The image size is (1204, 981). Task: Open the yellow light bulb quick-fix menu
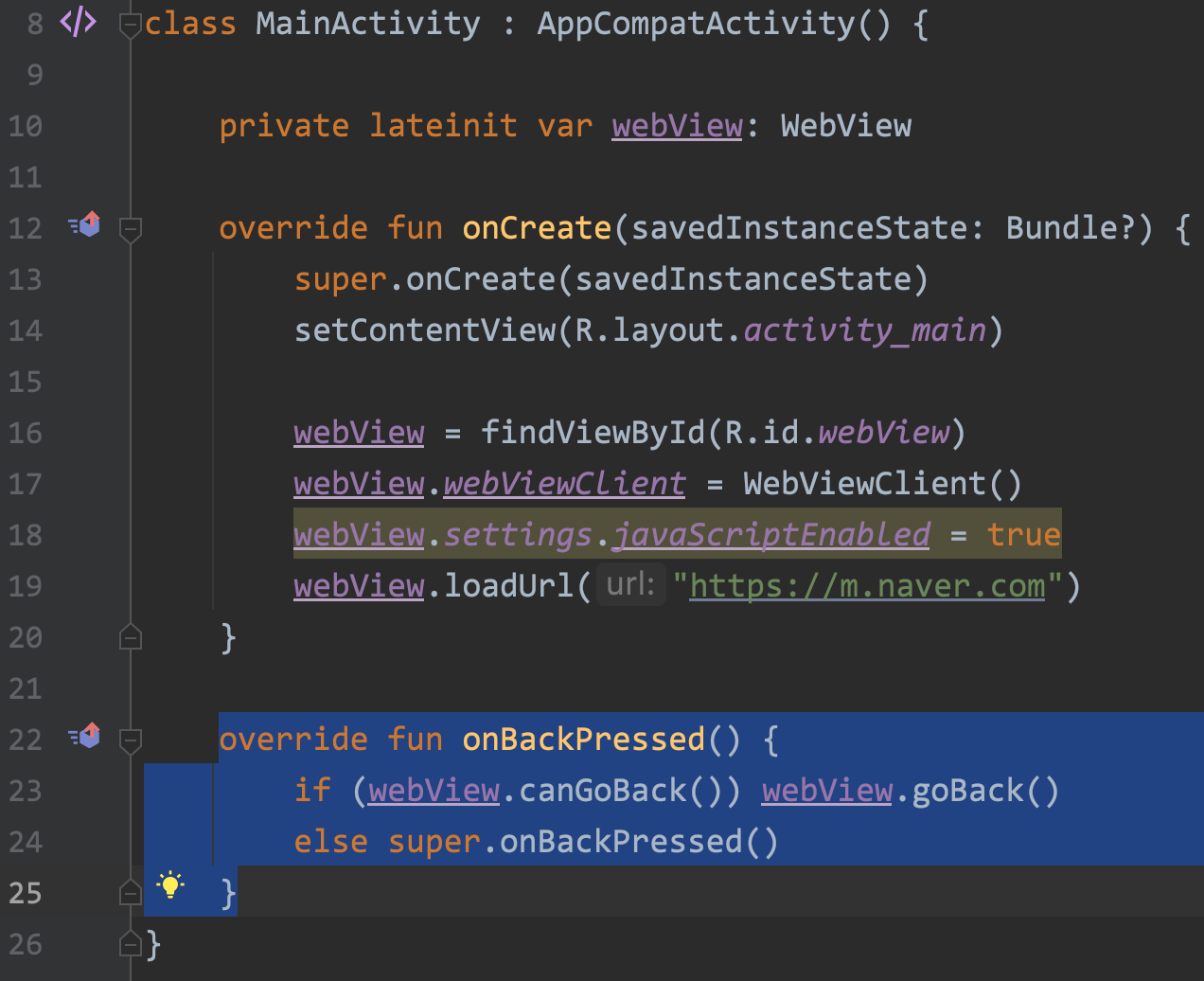[170, 885]
